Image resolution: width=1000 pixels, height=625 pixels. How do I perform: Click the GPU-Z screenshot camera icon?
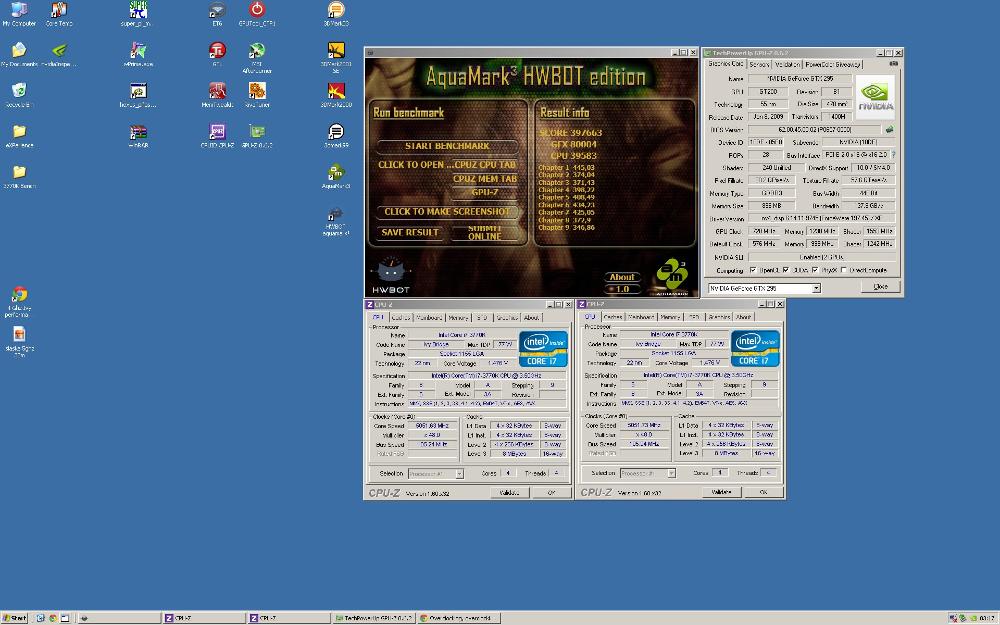pyautogui.click(x=893, y=64)
